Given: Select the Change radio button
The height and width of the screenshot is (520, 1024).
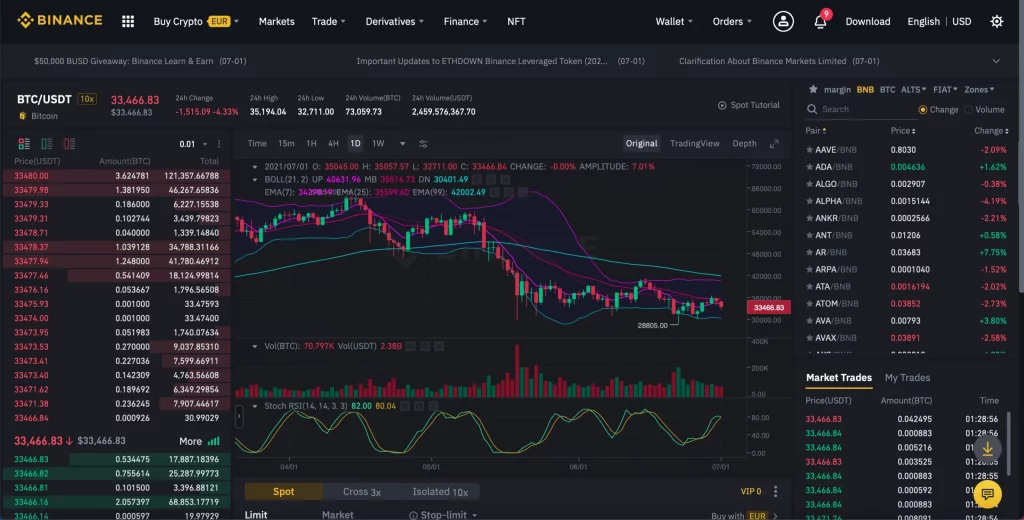Looking at the screenshot, I should pyautogui.click(x=923, y=110).
